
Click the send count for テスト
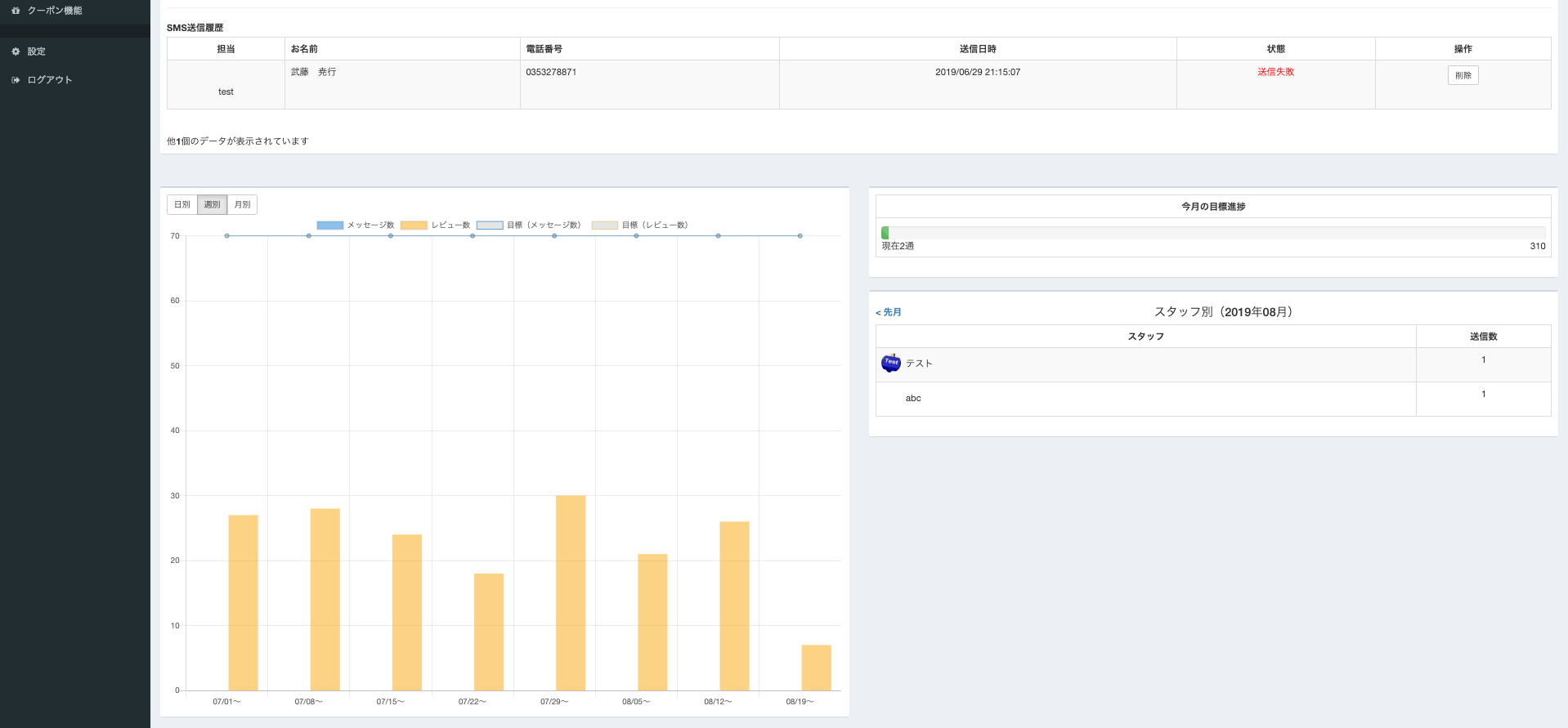[1484, 360]
